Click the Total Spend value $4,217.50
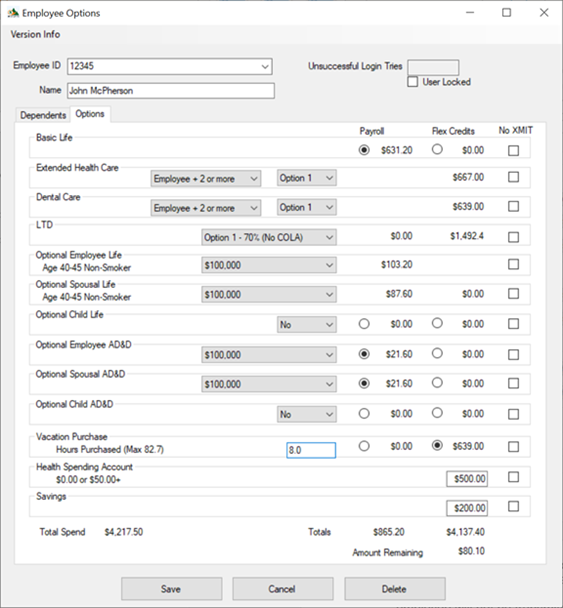563x608 pixels. (124, 532)
